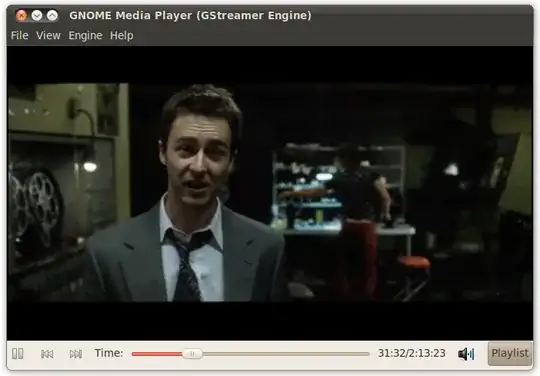Image resolution: width=540 pixels, height=376 pixels.
Task: Click the played red portion of the seek bar
Action: tap(157, 354)
